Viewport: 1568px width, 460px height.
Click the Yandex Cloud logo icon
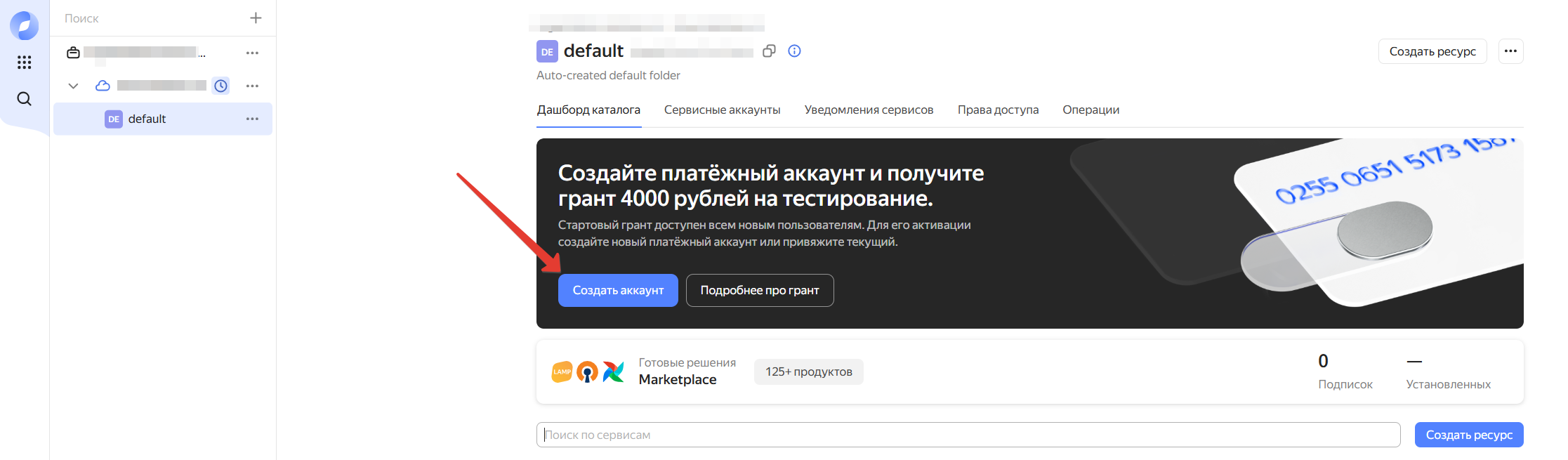(24, 26)
